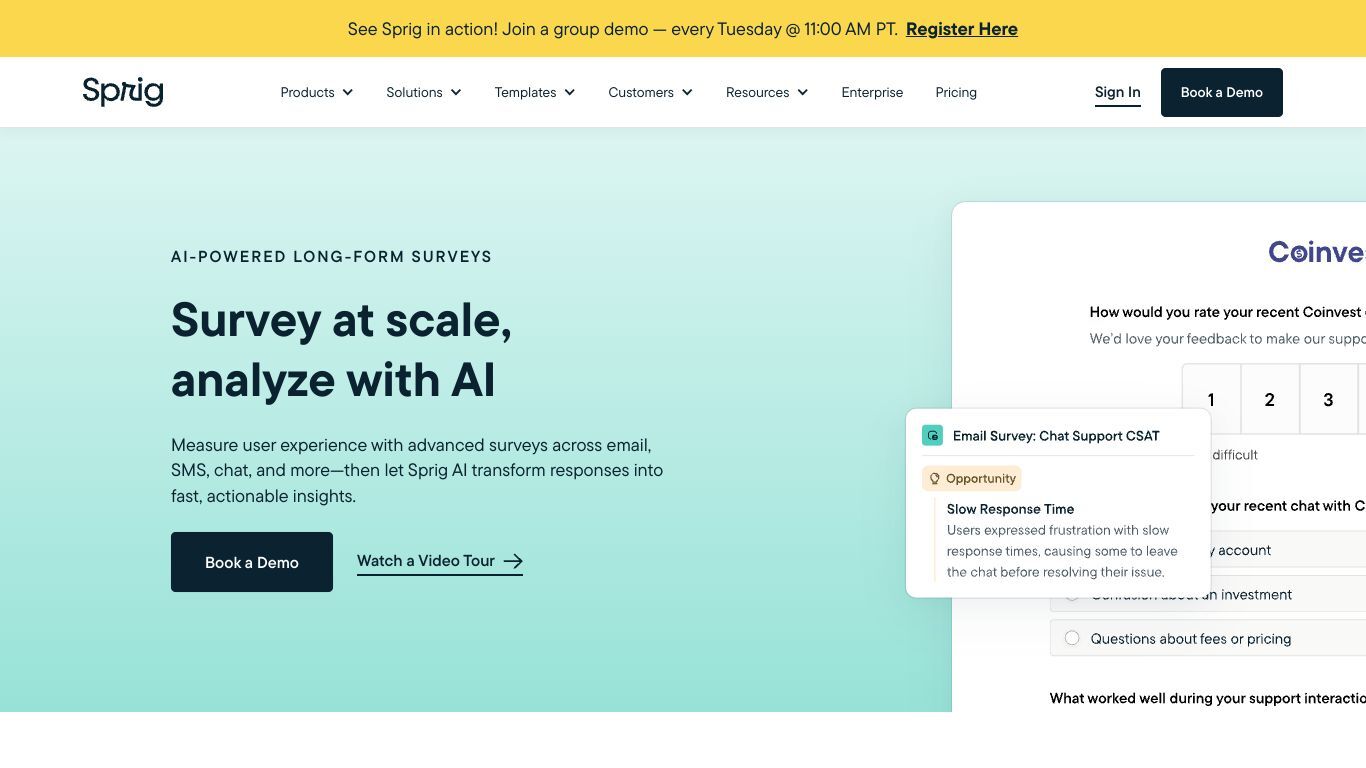The width and height of the screenshot is (1366, 768).
Task: Click the Email Survey teal icon
Action: click(932, 435)
